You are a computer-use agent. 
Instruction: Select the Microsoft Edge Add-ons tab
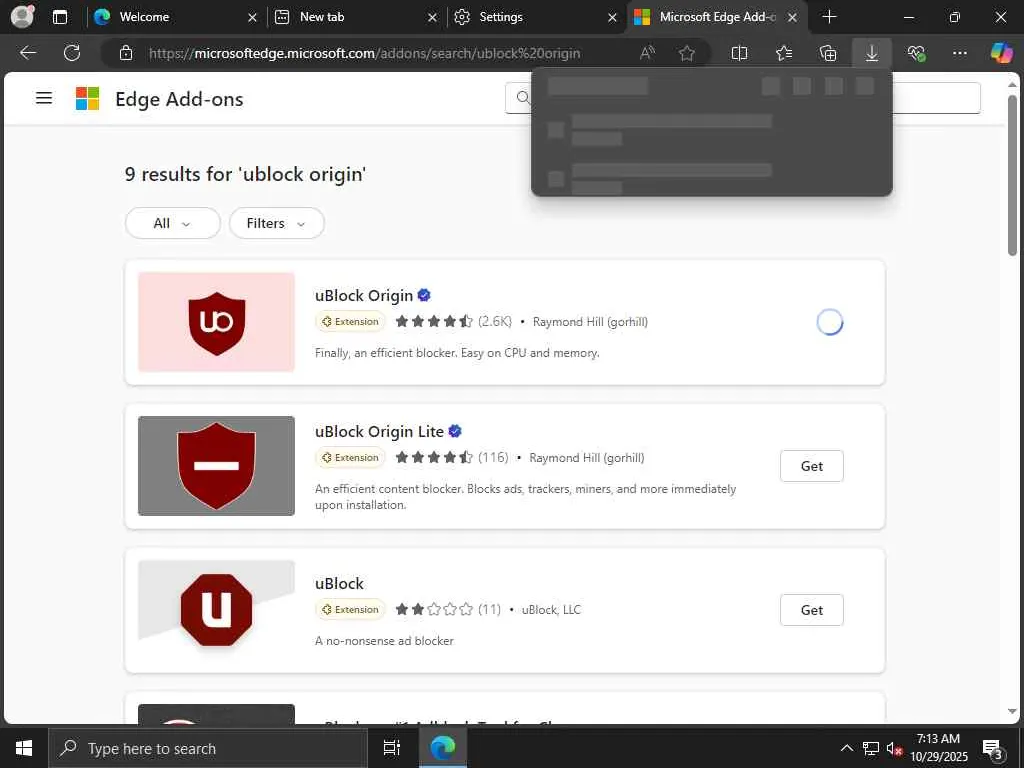click(x=717, y=17)
